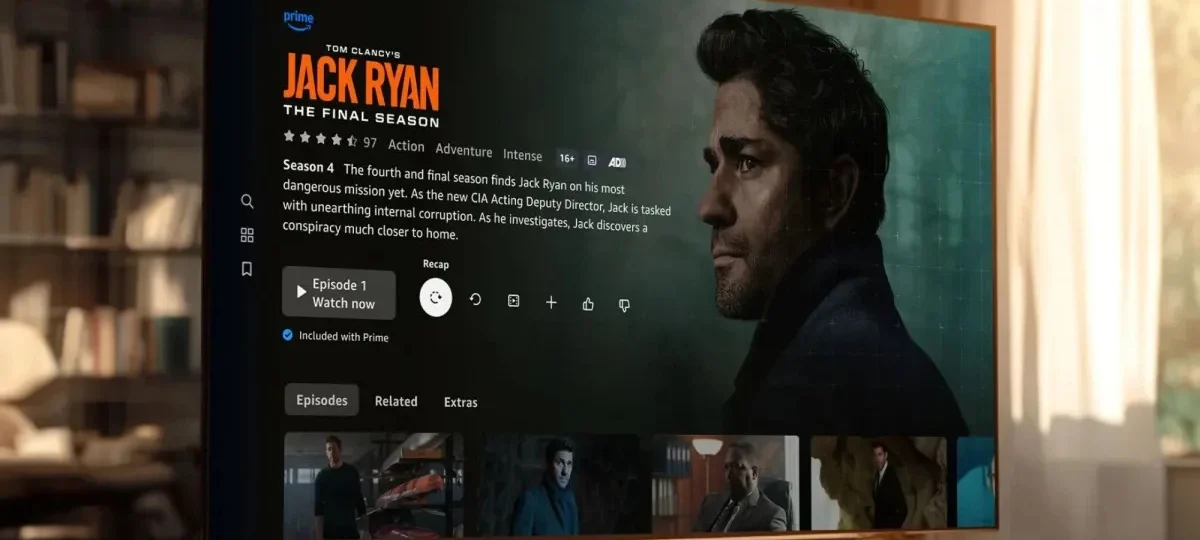The width and height of the screenshot is (1200, 540).
Task: Open the categories grid icon in sidebar
Action: (x=247, y=235)
